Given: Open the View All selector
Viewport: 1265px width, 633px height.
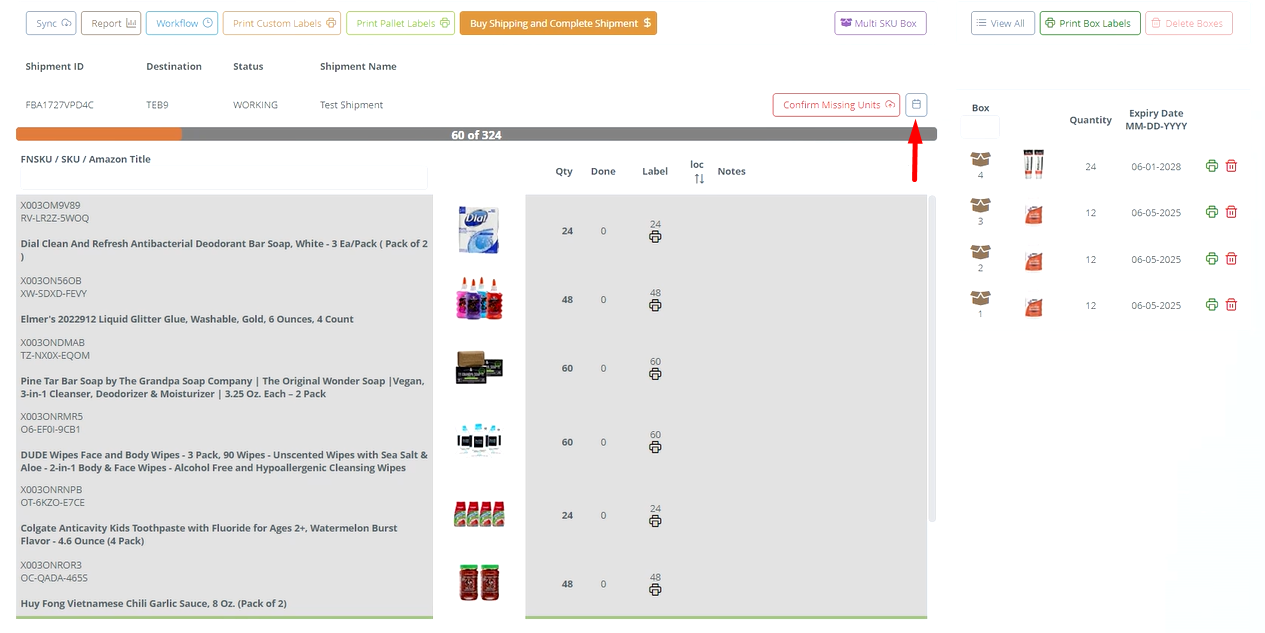Looking at the screenshot, I should [x=1002, y=22].
